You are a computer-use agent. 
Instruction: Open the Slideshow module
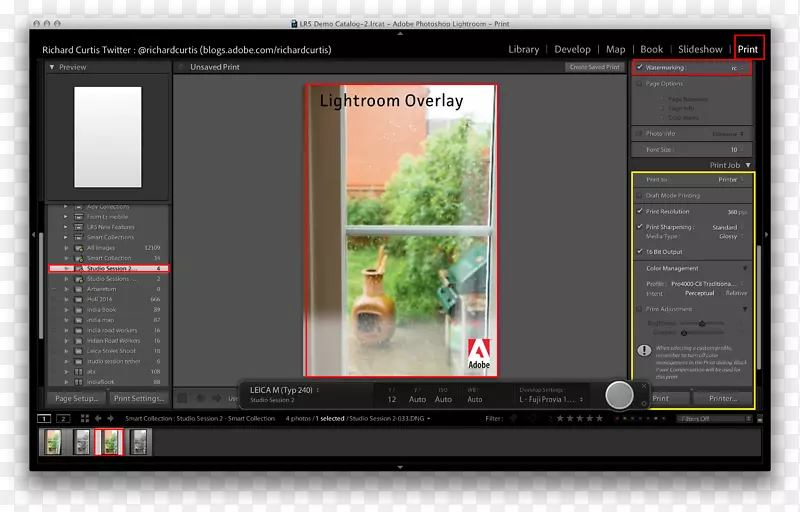click(700, 49)
